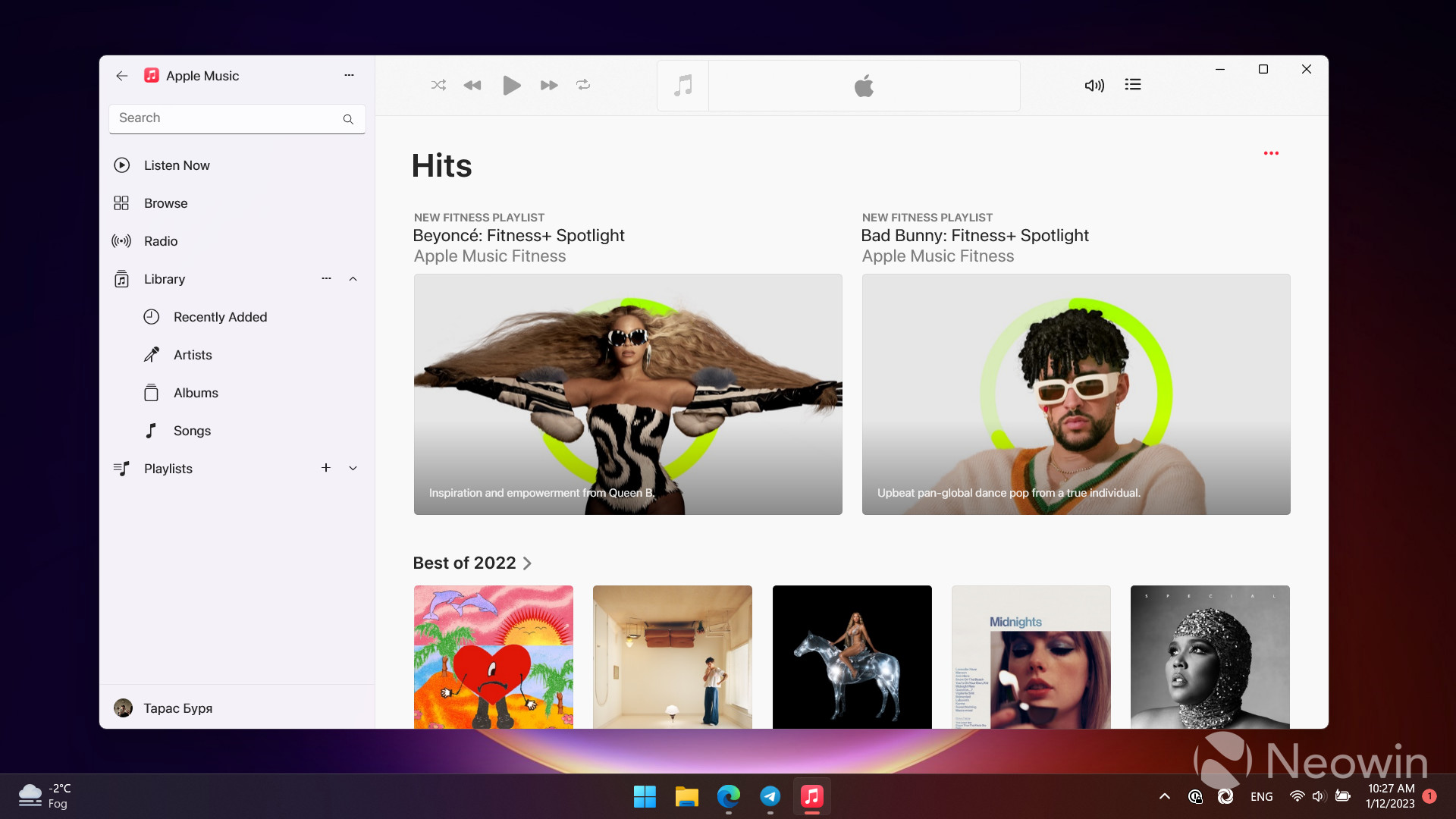Click the Browse sidebar icon
This screenshot has height=819, width=1456.
pos(122,203)
